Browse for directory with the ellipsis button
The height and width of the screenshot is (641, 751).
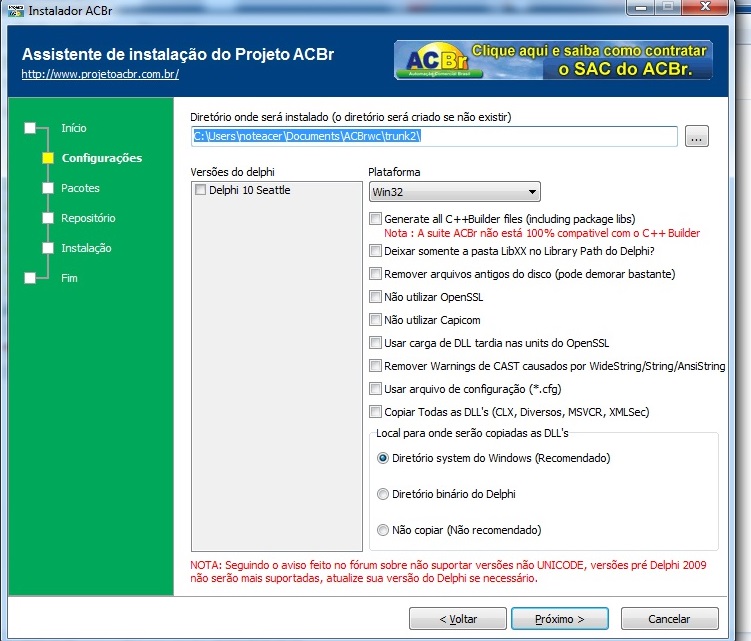pos(696,137)
